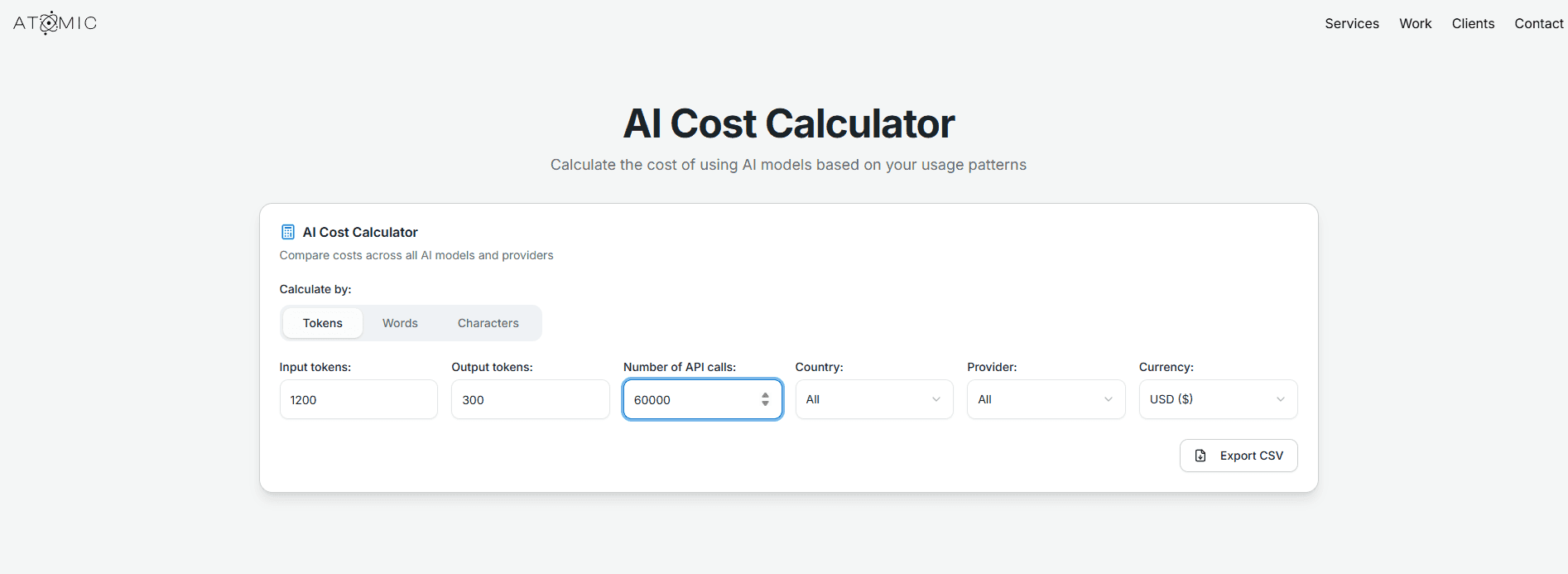Click the Atomic logo
This screenshot has height=574, width=1568.
pos(55,23)
